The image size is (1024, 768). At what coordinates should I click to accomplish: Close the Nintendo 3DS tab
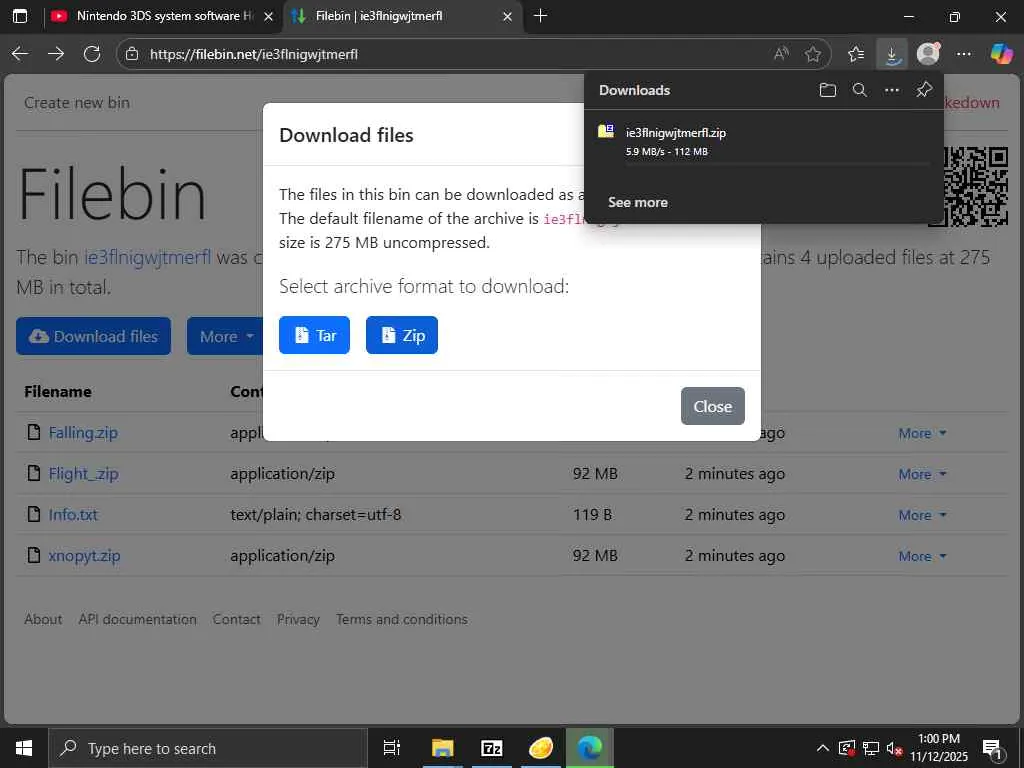tap(268, 16)
